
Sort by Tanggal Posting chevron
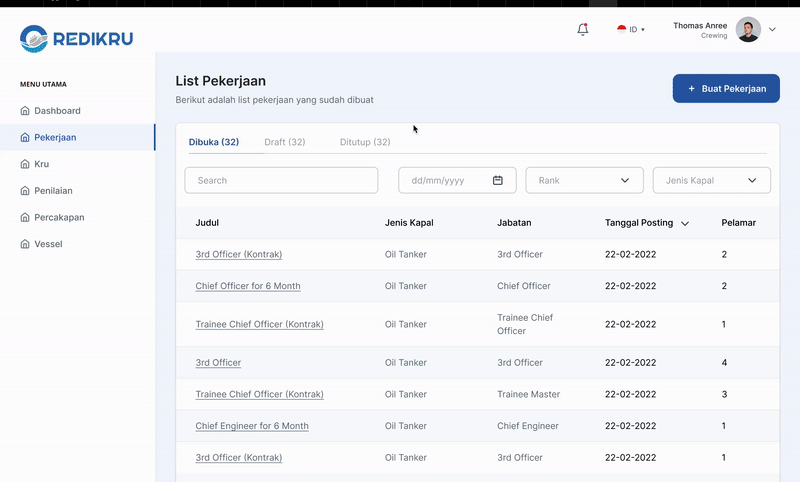pos(685,223)
